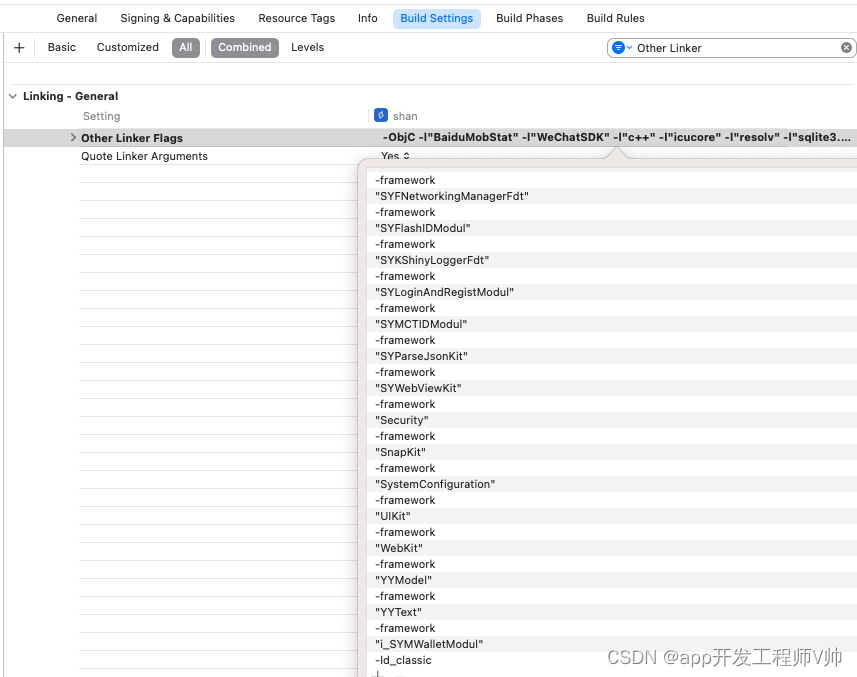Click the Quote Linker Arguments setting name

point(144,156)
